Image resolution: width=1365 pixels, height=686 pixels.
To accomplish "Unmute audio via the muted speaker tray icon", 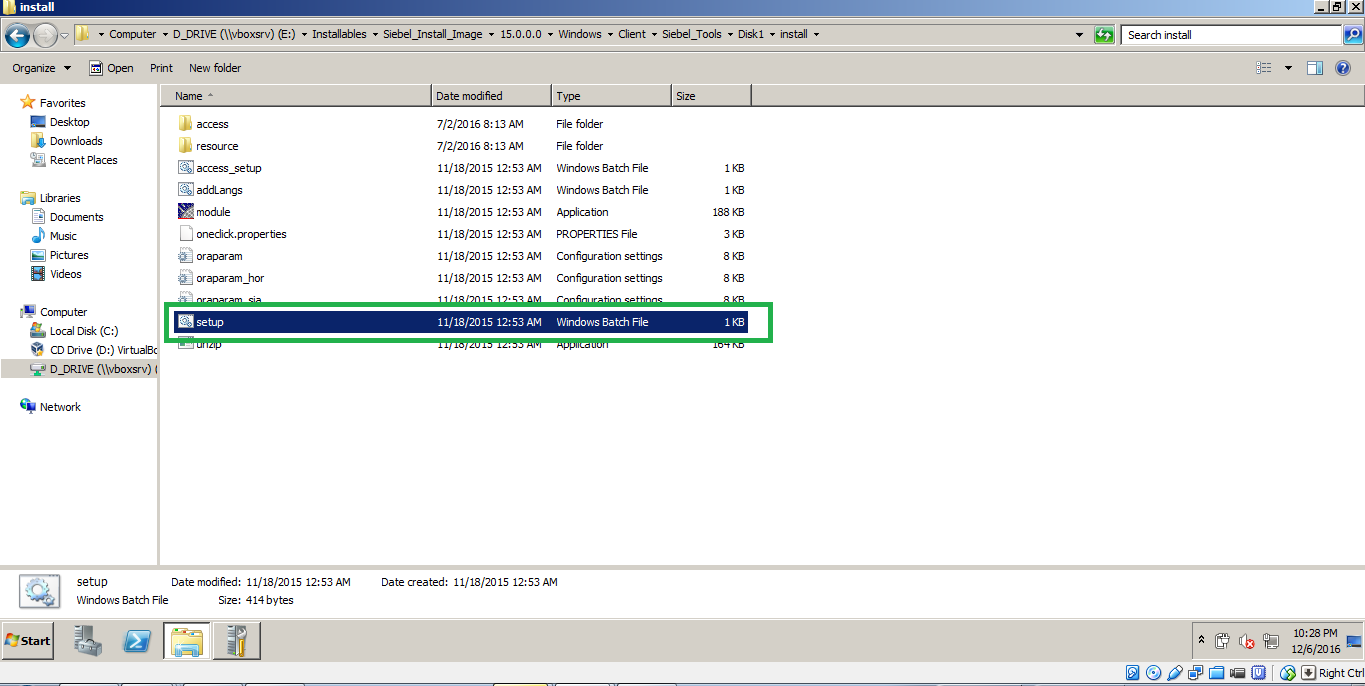I will pos(1246,641).
